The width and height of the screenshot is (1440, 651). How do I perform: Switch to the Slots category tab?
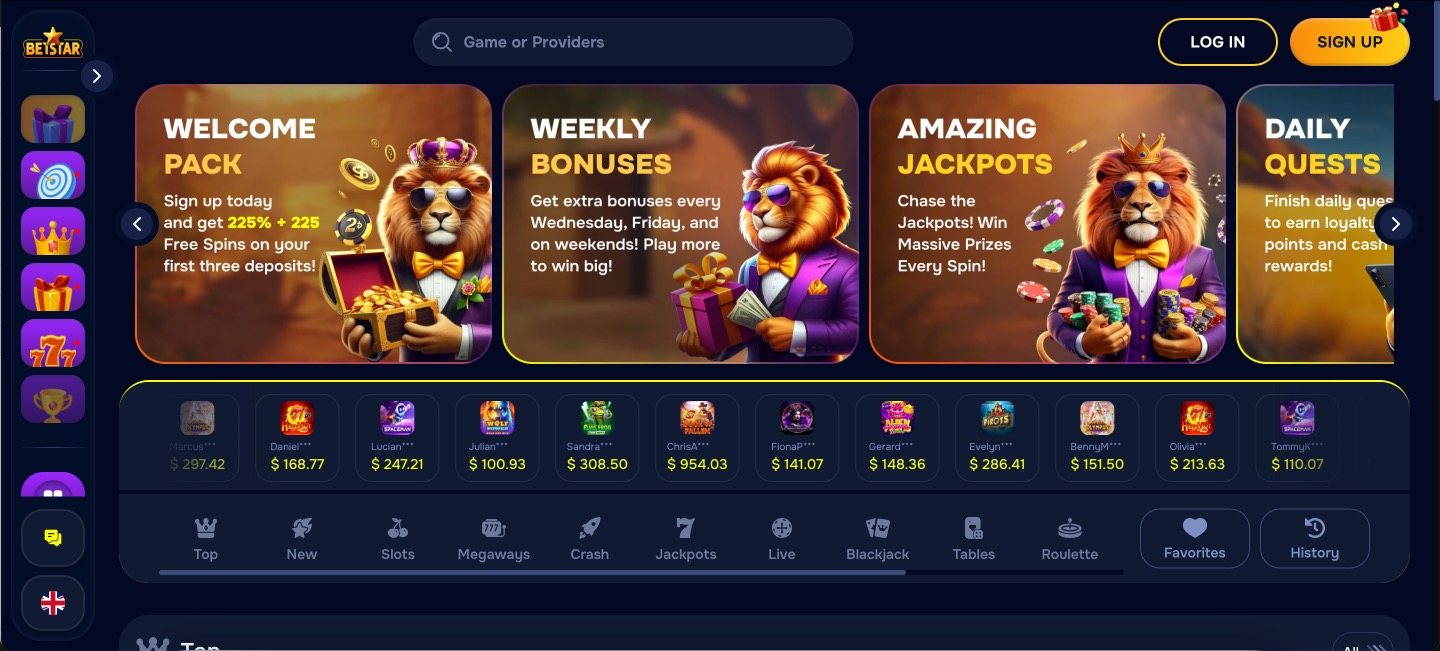click(398, 539)
